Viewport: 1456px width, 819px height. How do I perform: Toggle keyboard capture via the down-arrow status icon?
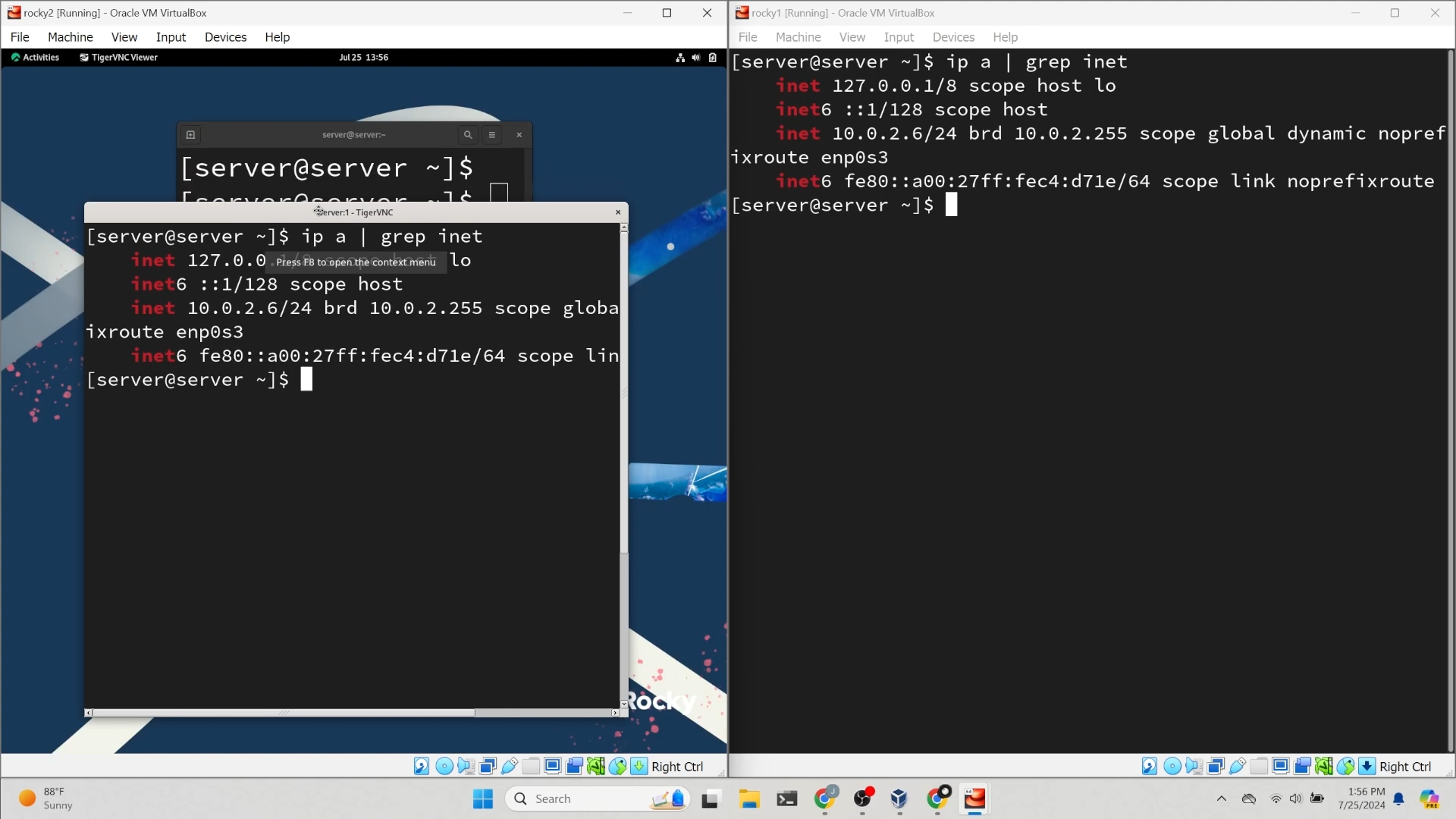coord(639,766)
